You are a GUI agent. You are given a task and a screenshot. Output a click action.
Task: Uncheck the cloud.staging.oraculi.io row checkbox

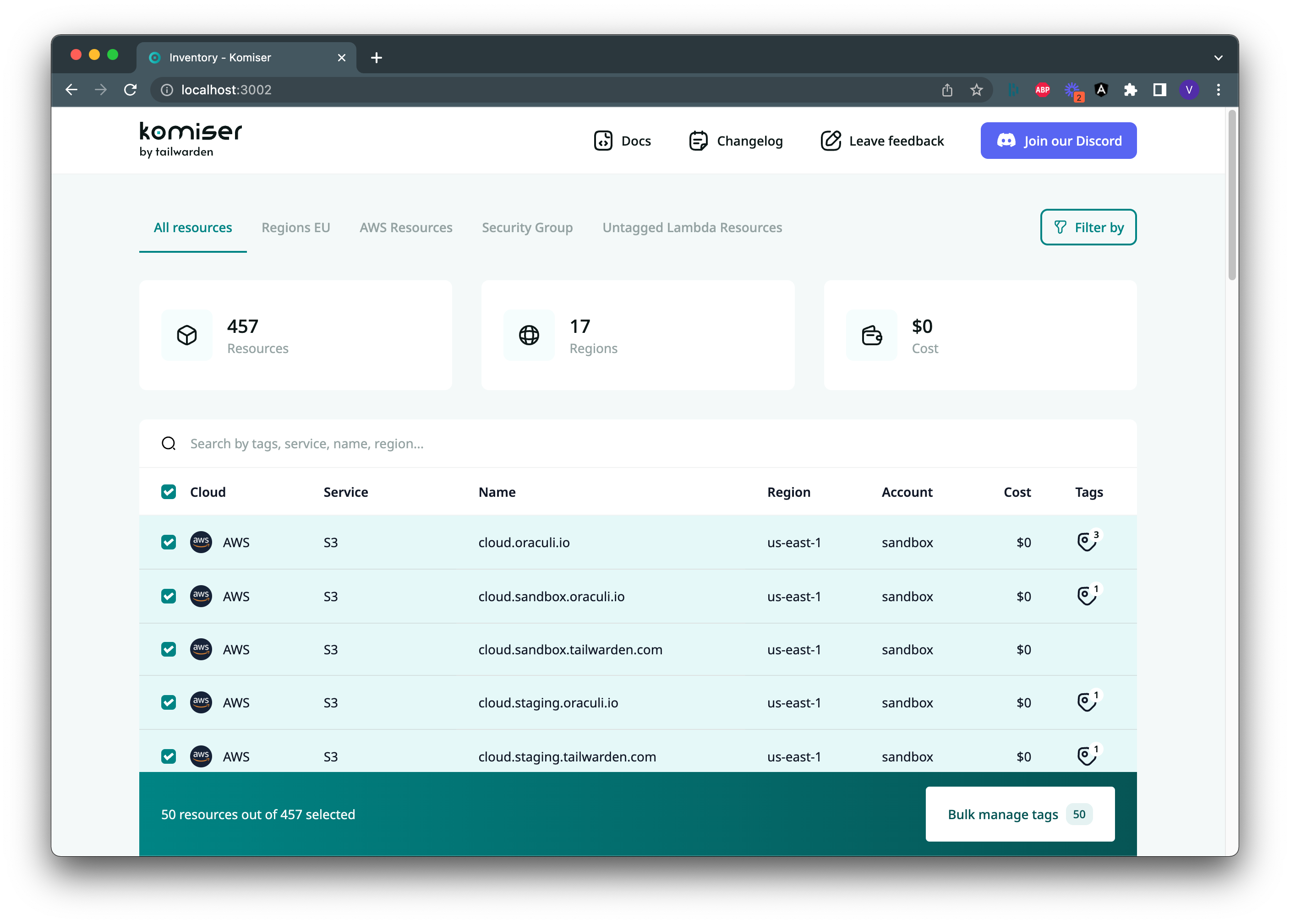click(169, 702)
